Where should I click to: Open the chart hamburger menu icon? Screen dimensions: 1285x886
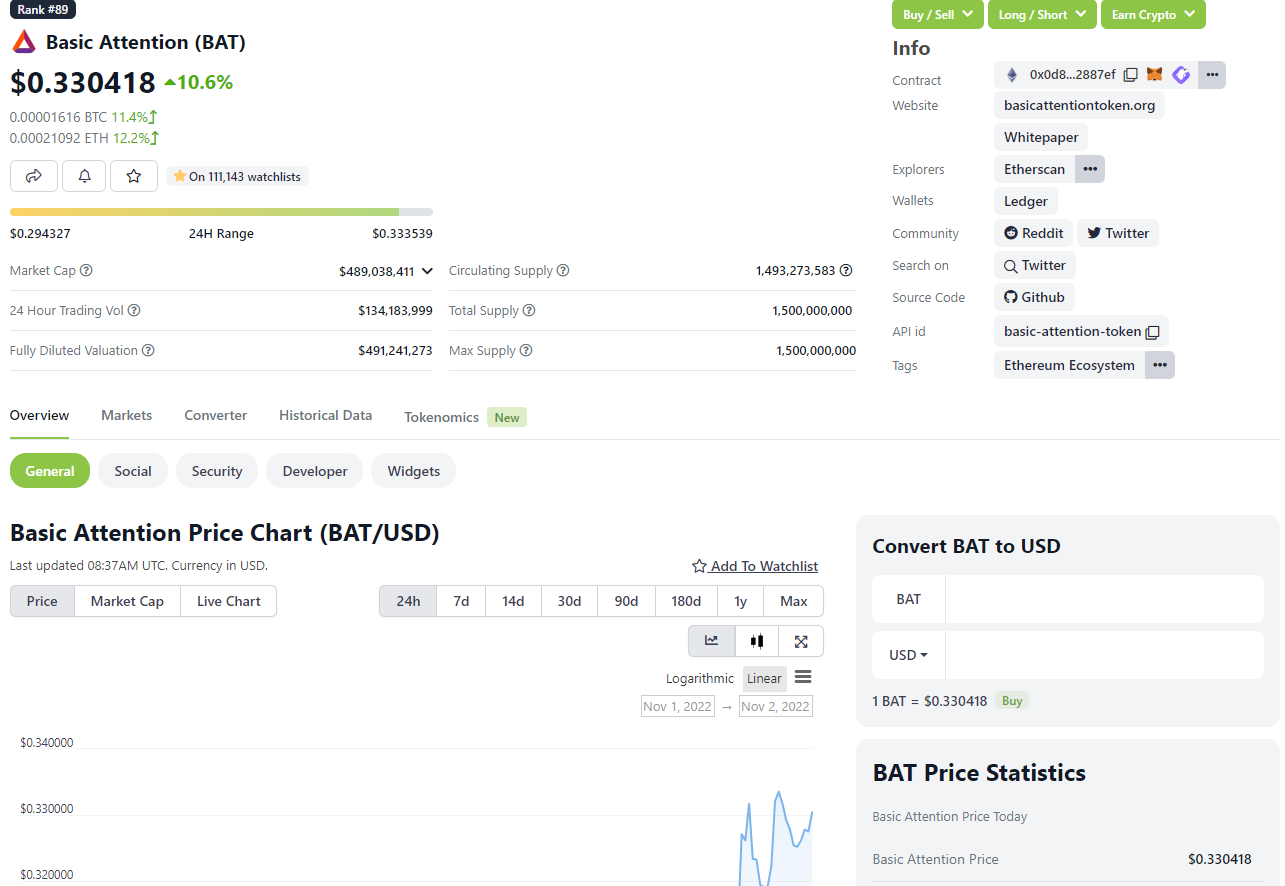tap(803, 678)
